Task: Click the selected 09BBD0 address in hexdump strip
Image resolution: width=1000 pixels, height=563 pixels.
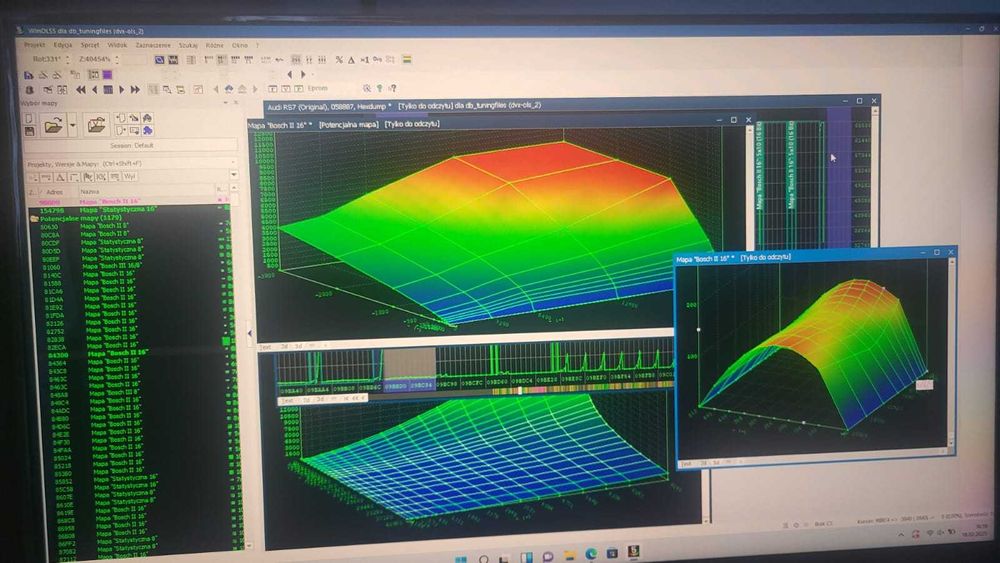Action: (x=395, y=386)
